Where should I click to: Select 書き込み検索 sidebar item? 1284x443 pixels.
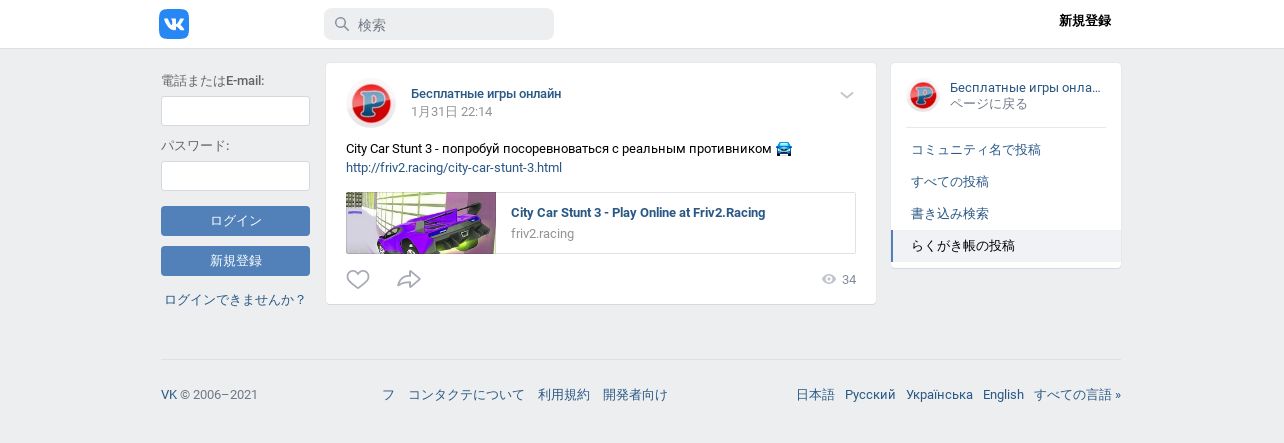pos(1006,214)
